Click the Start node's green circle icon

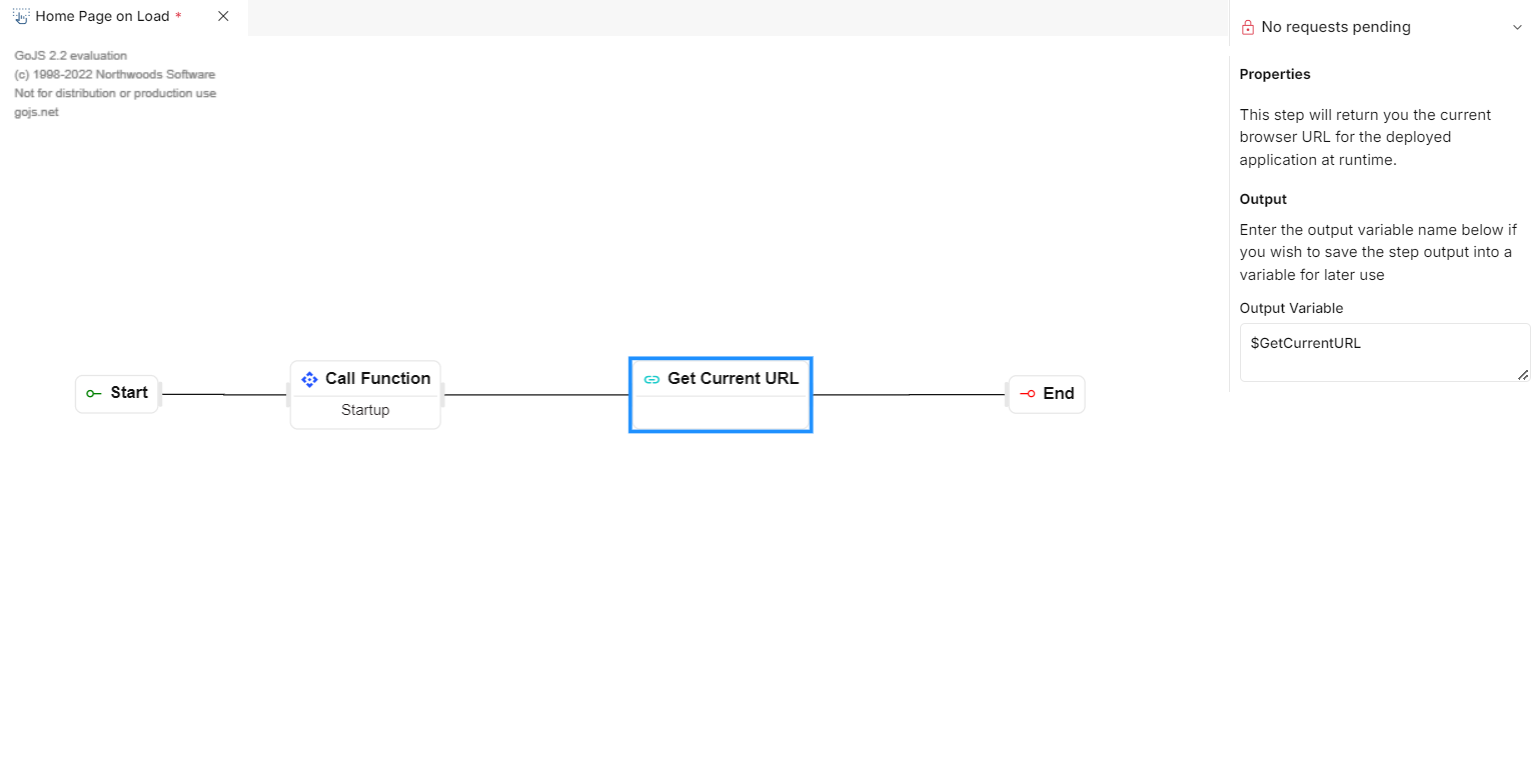coord(93,394)
